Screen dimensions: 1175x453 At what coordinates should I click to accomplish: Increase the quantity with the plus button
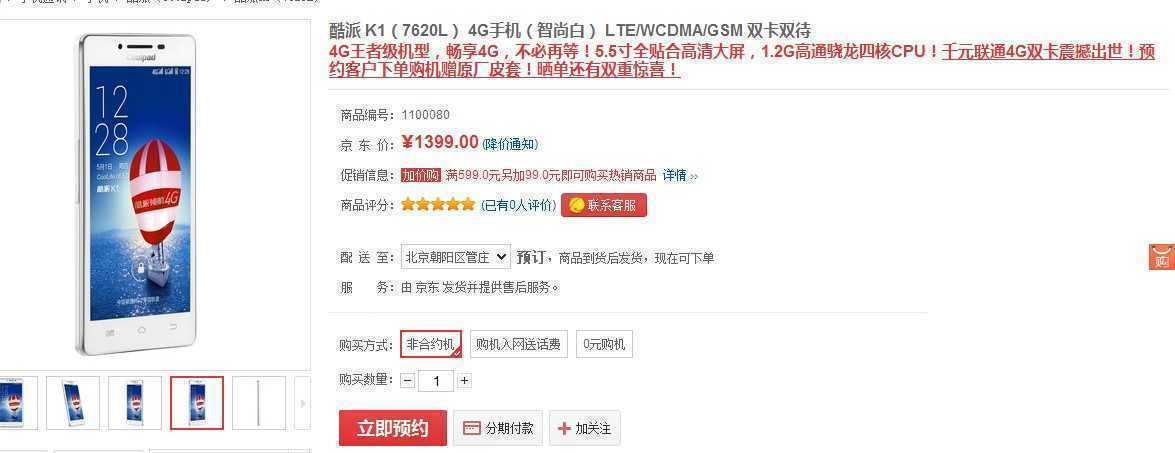click(x=464, y=381)
